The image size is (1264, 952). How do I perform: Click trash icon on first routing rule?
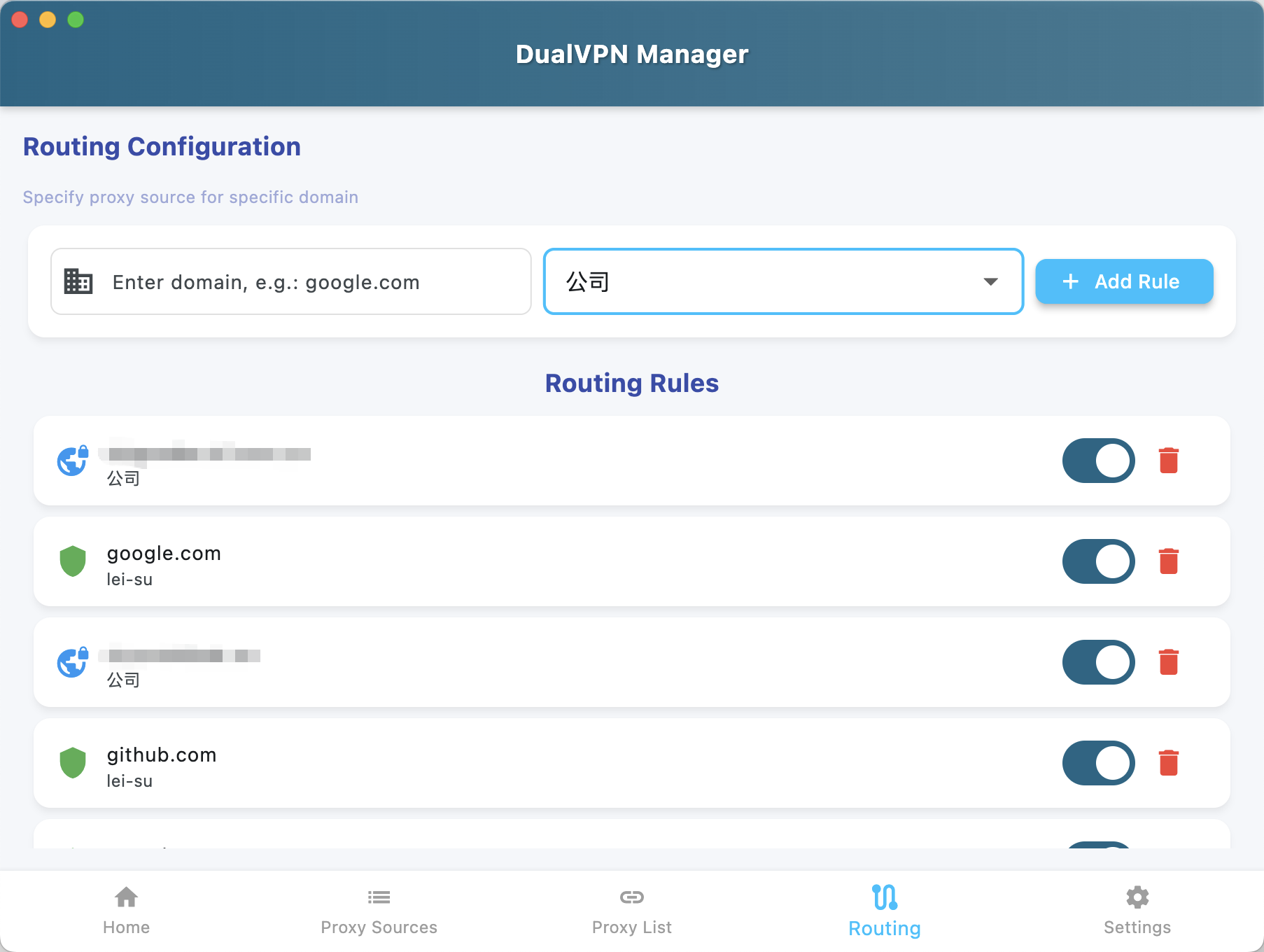[1168, 461]
